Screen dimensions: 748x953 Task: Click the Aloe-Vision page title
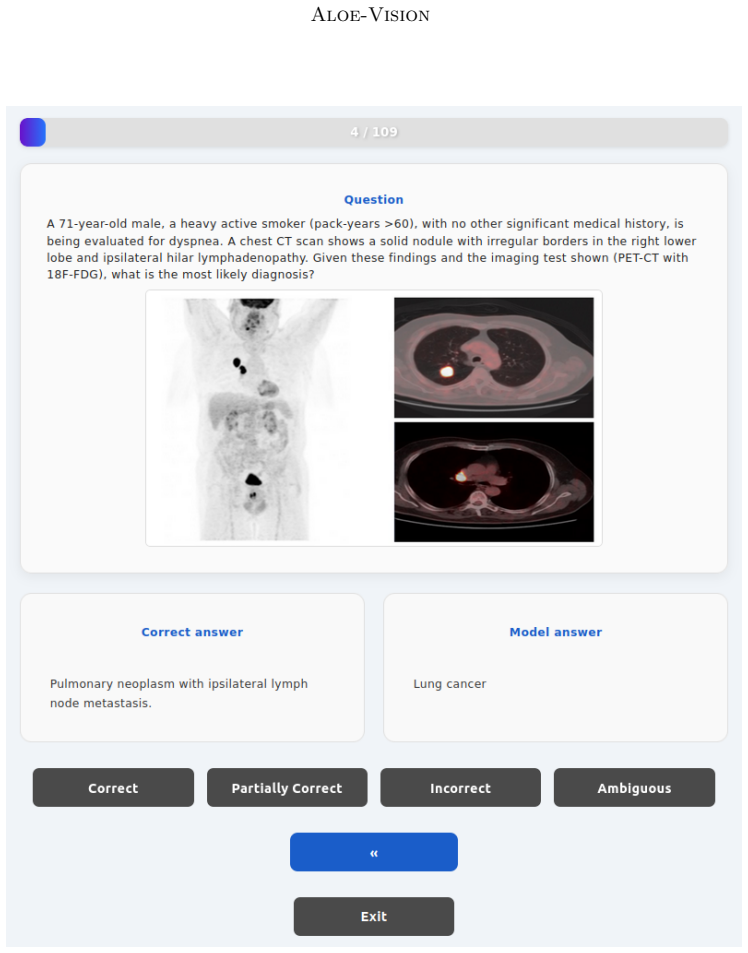tap(371, 15)
